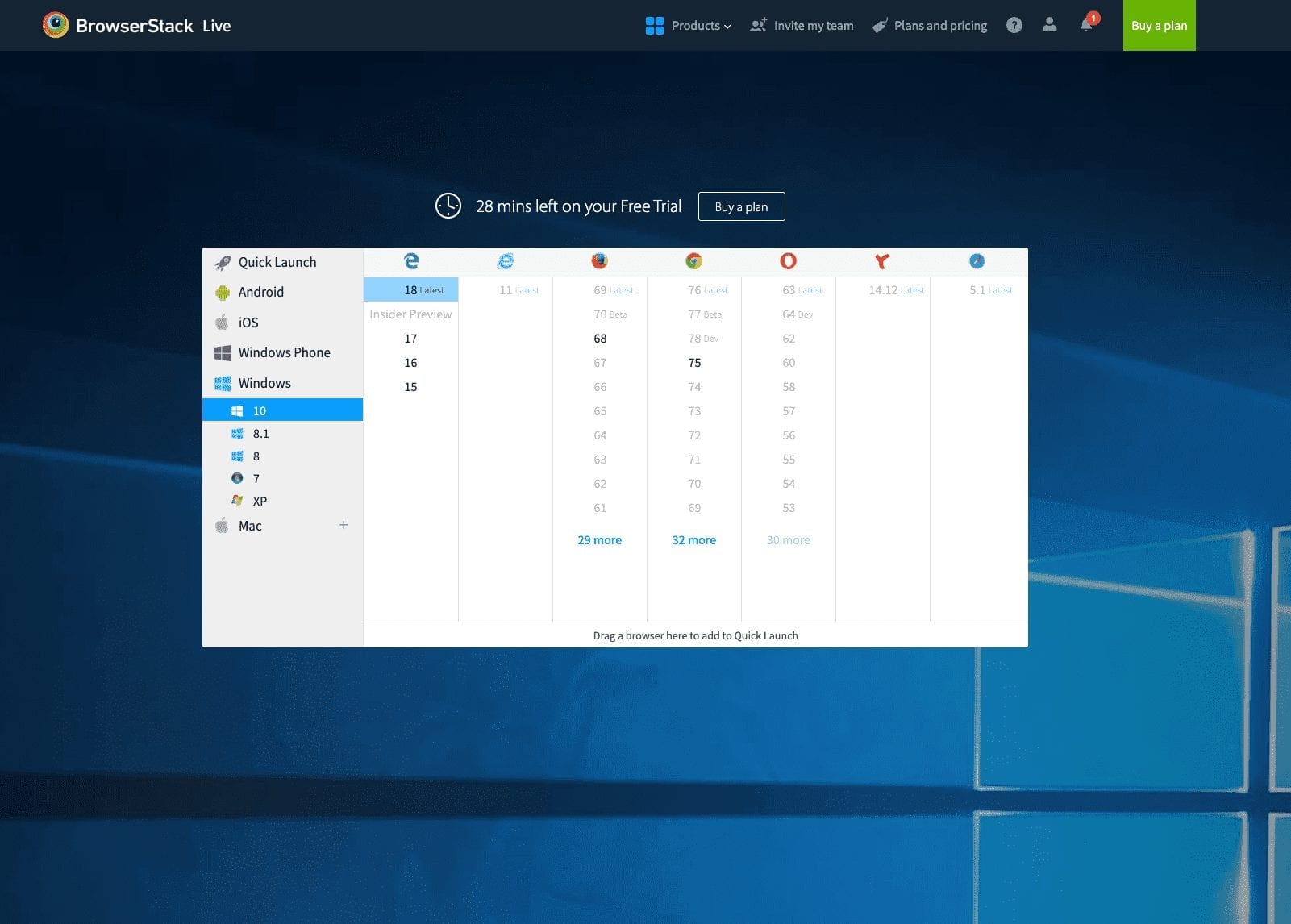This screenshot has height=924, width=1291.
Task: Expand Mac versions with the plus control
Action: [344, 525]
